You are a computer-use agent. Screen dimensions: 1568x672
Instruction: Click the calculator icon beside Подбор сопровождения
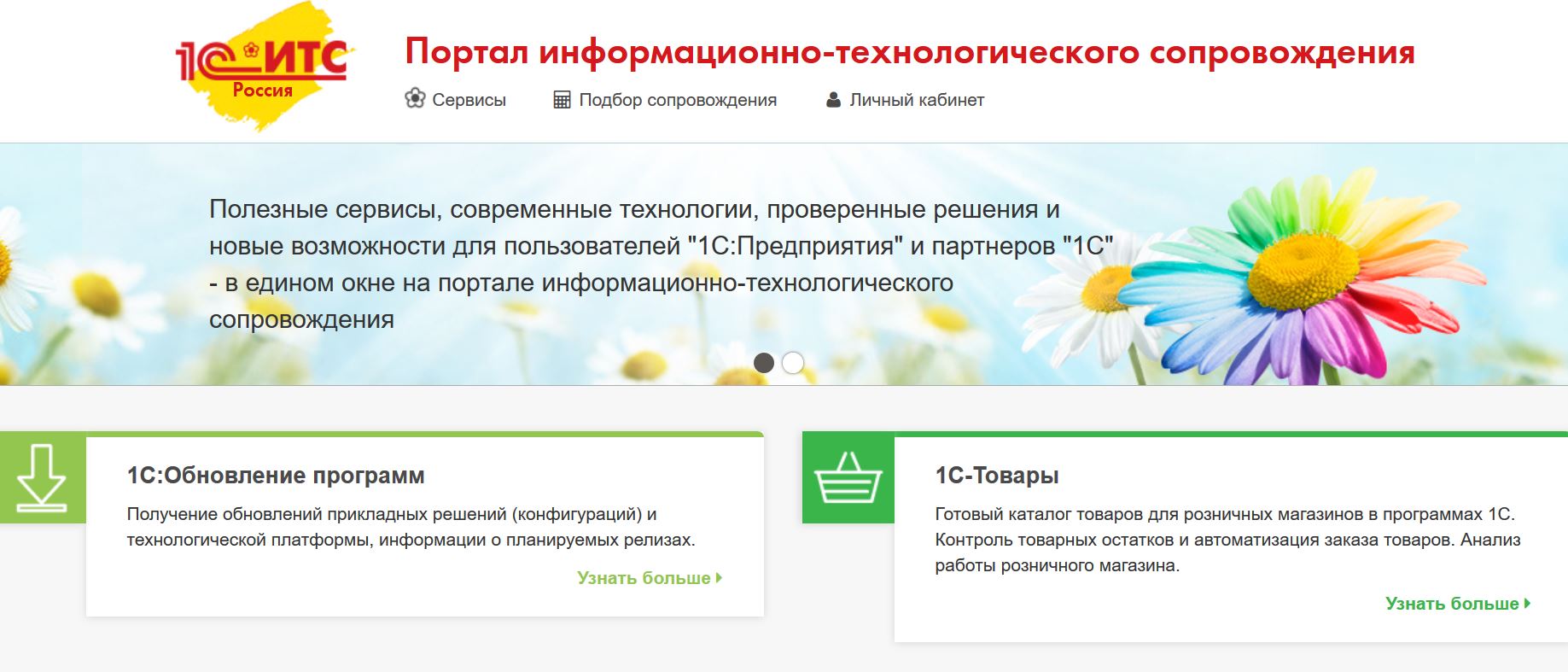coord(562,100)
